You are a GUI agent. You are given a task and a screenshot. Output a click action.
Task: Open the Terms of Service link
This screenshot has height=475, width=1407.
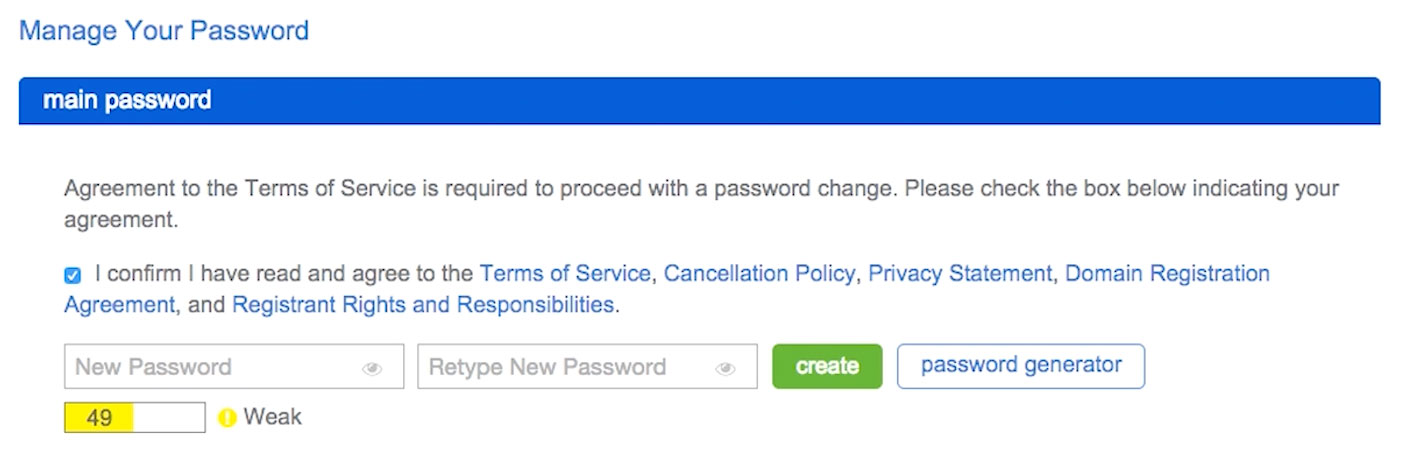tap(565, 273)
